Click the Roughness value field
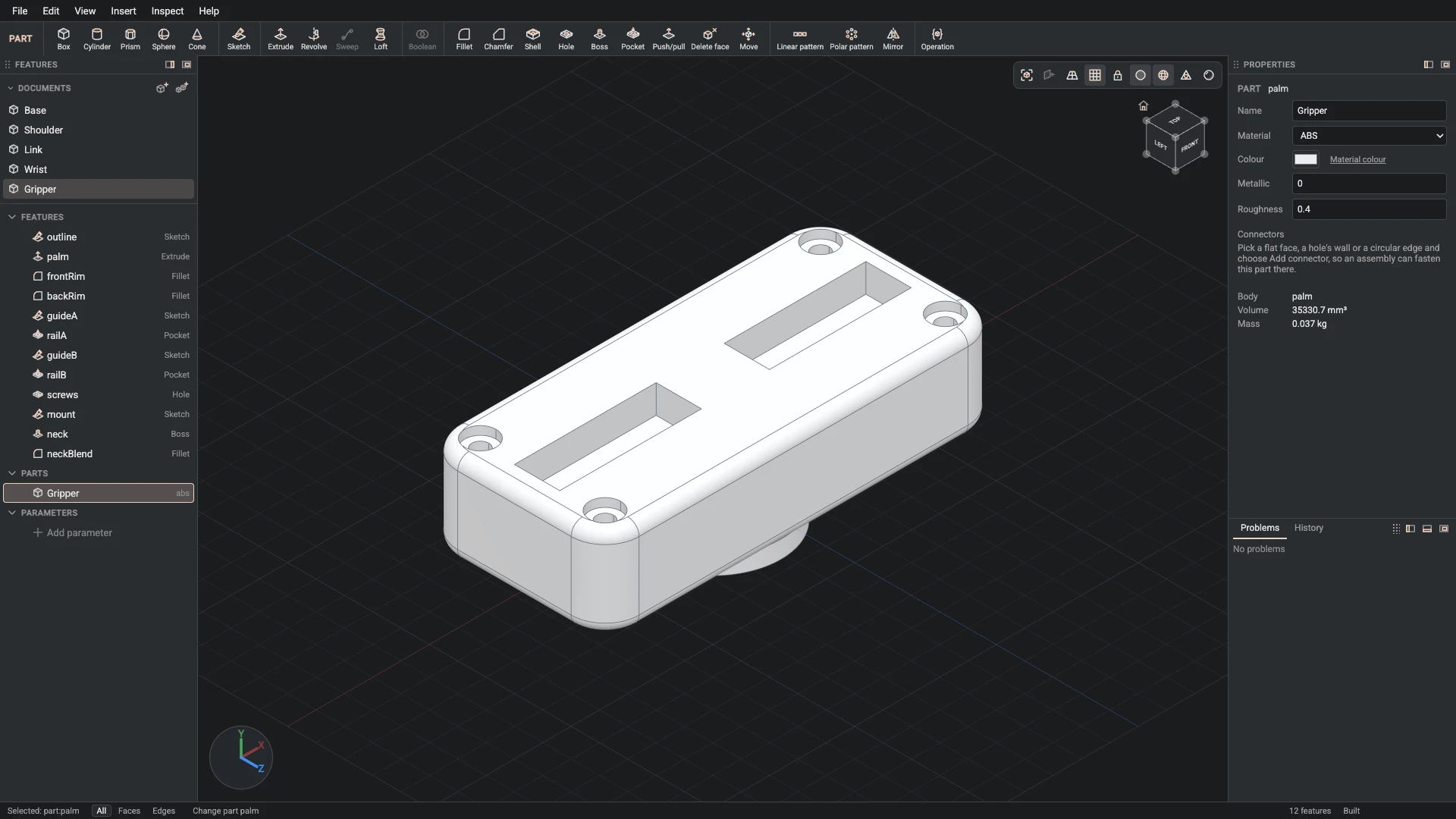Screen dimensions: 1456x819 (x=1369, y=209)
